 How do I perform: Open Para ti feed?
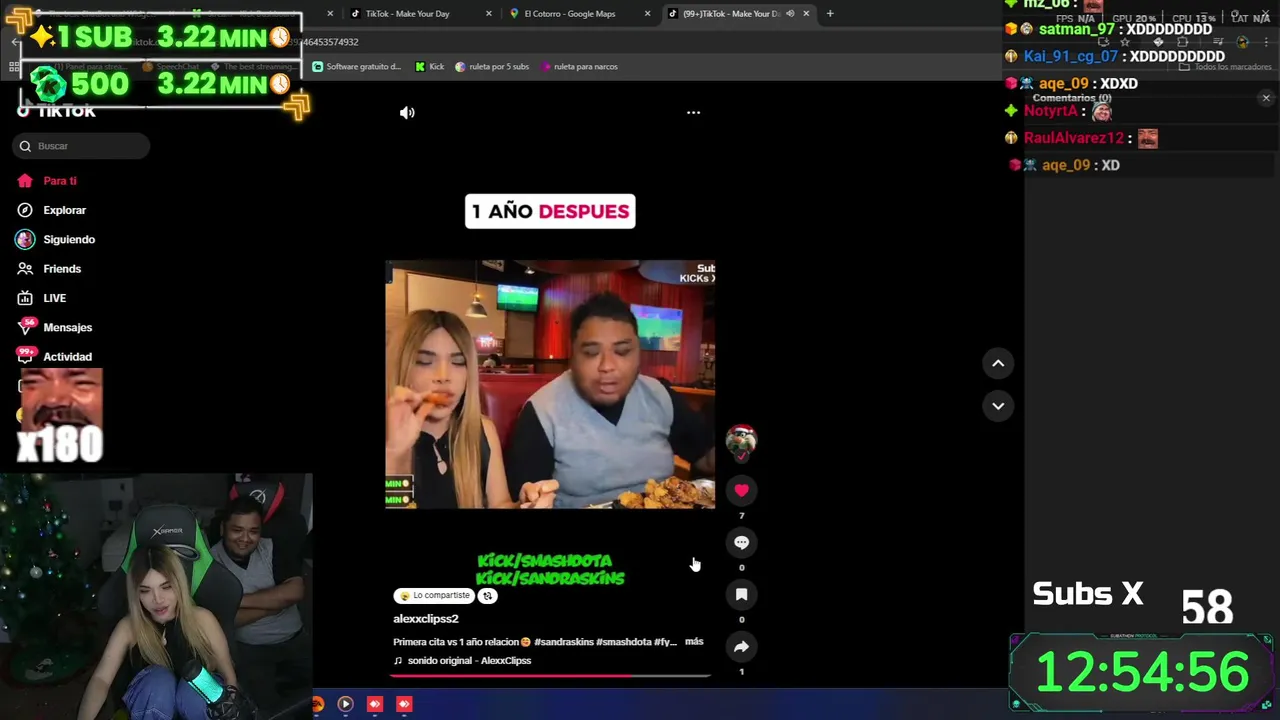click(x=60, y=181)
